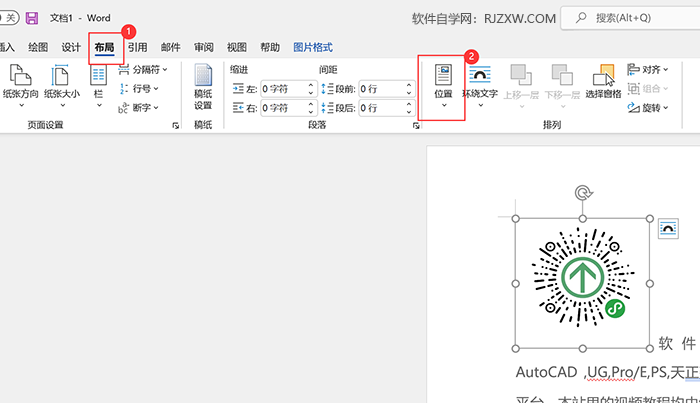This screenshot has height=403, width=700.
Task: Click the AutoCAD ,UG,Pro/E text line
Action: pyautogui.click(x=608, y=372)
